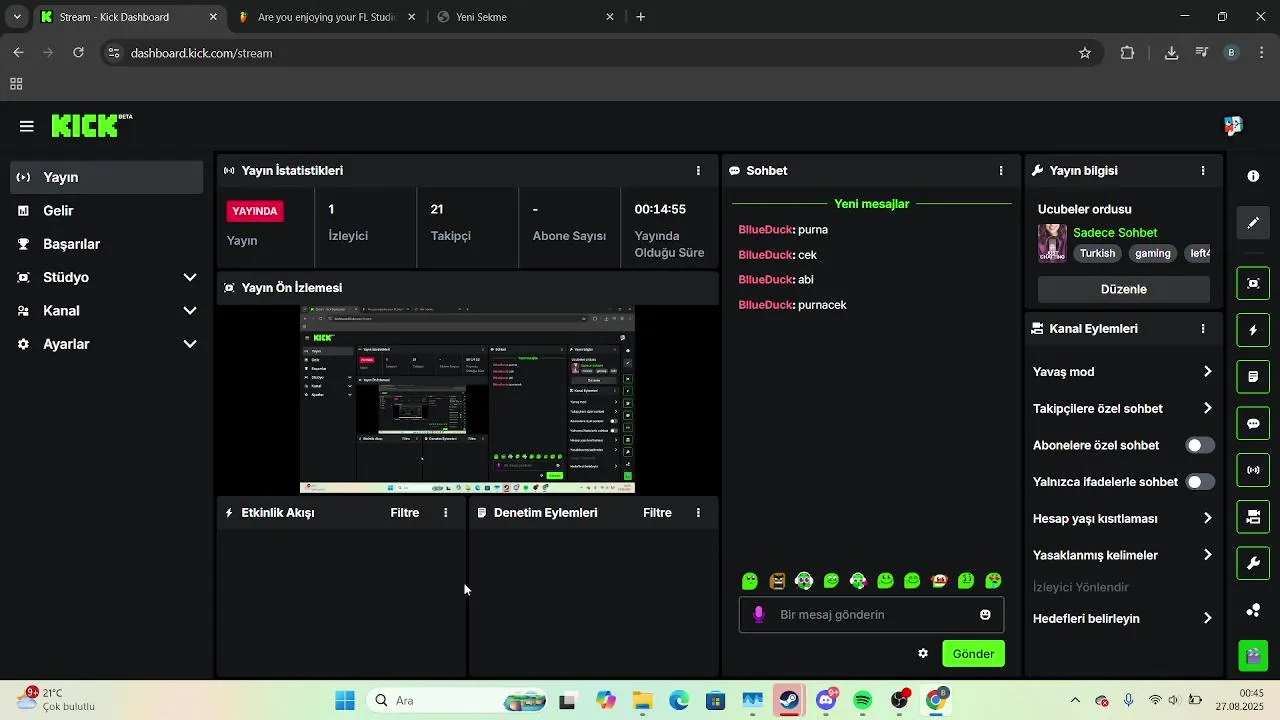
Task: Click BllueDuck username on the purna message
Action: (x=765, y=230)
